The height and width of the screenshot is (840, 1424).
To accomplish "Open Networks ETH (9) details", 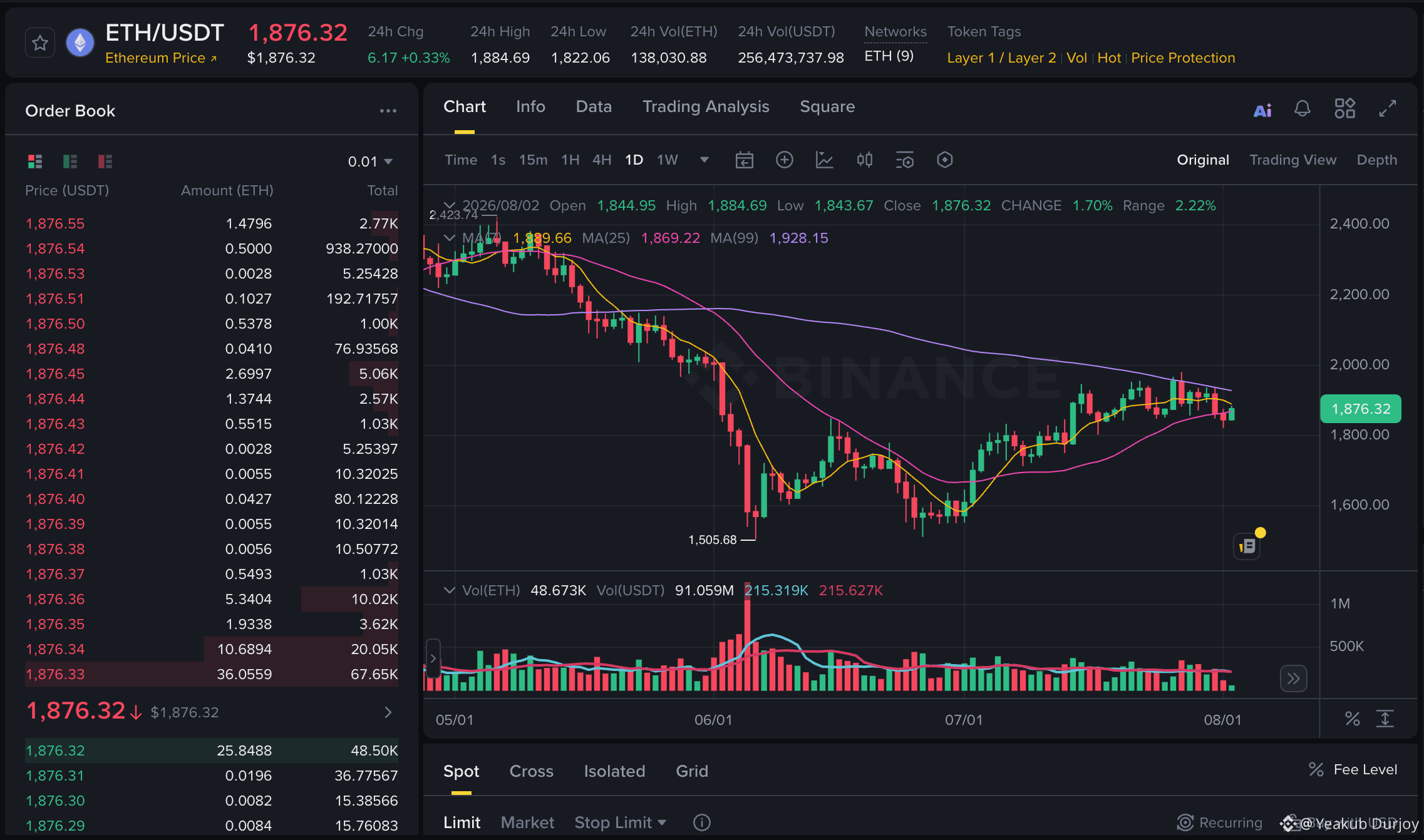I will point(889,56).
